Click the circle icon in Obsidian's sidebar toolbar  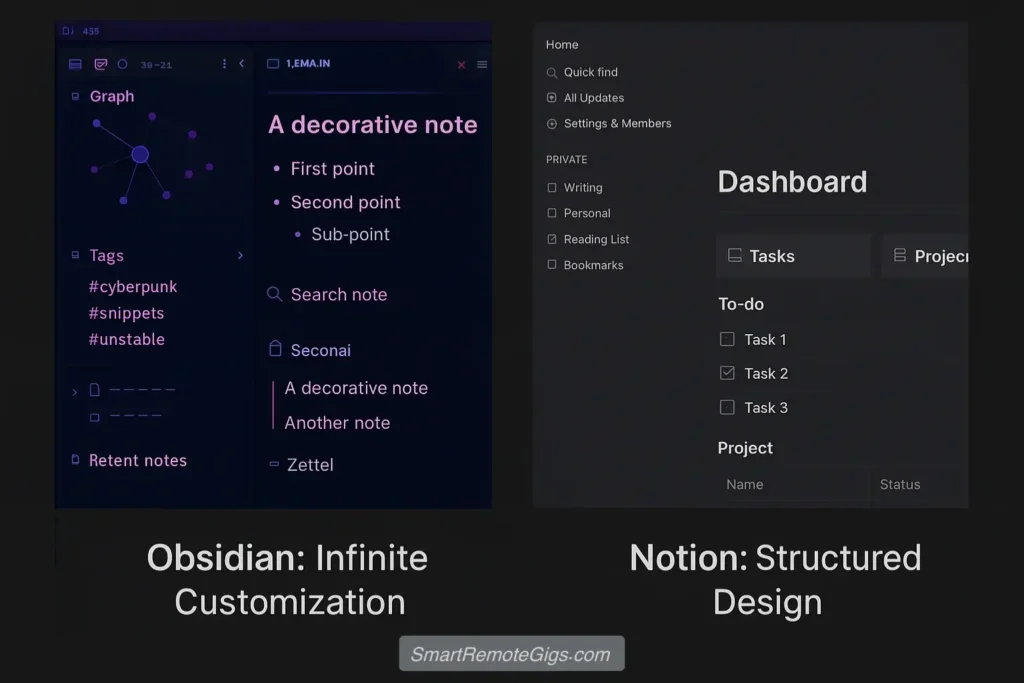122,64
